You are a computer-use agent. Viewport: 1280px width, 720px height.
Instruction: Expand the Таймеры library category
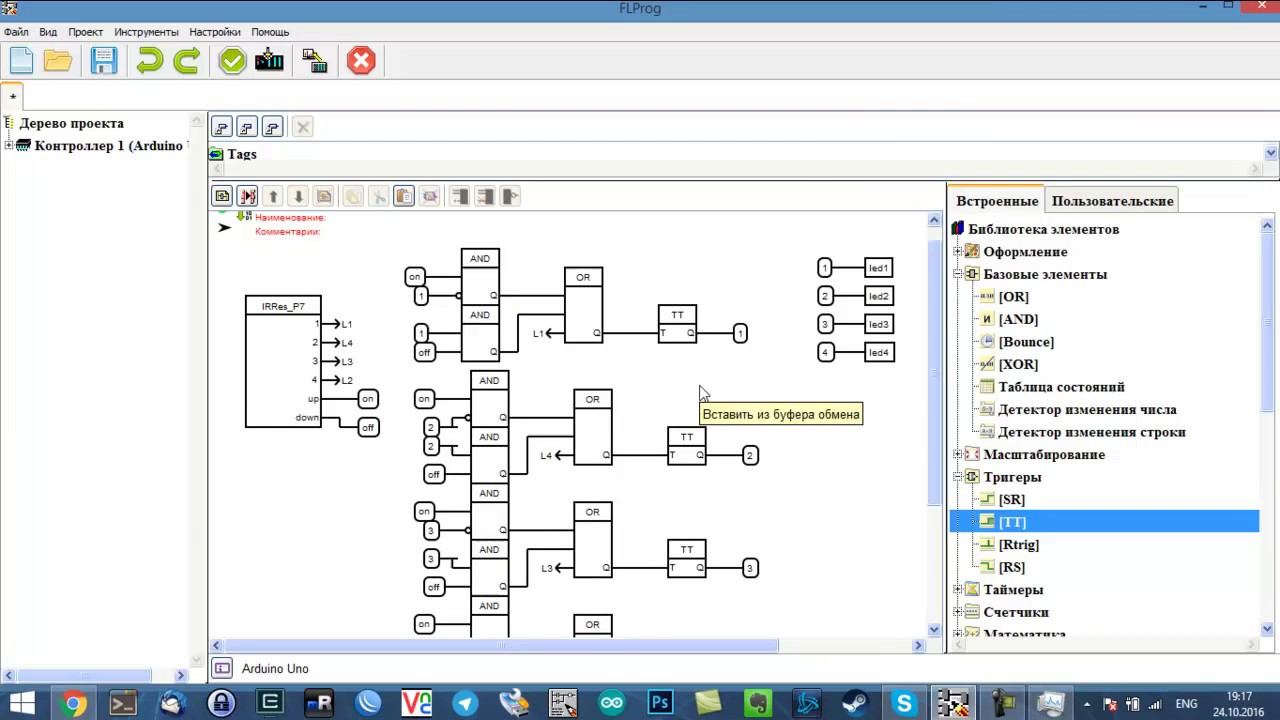(958, 590)
